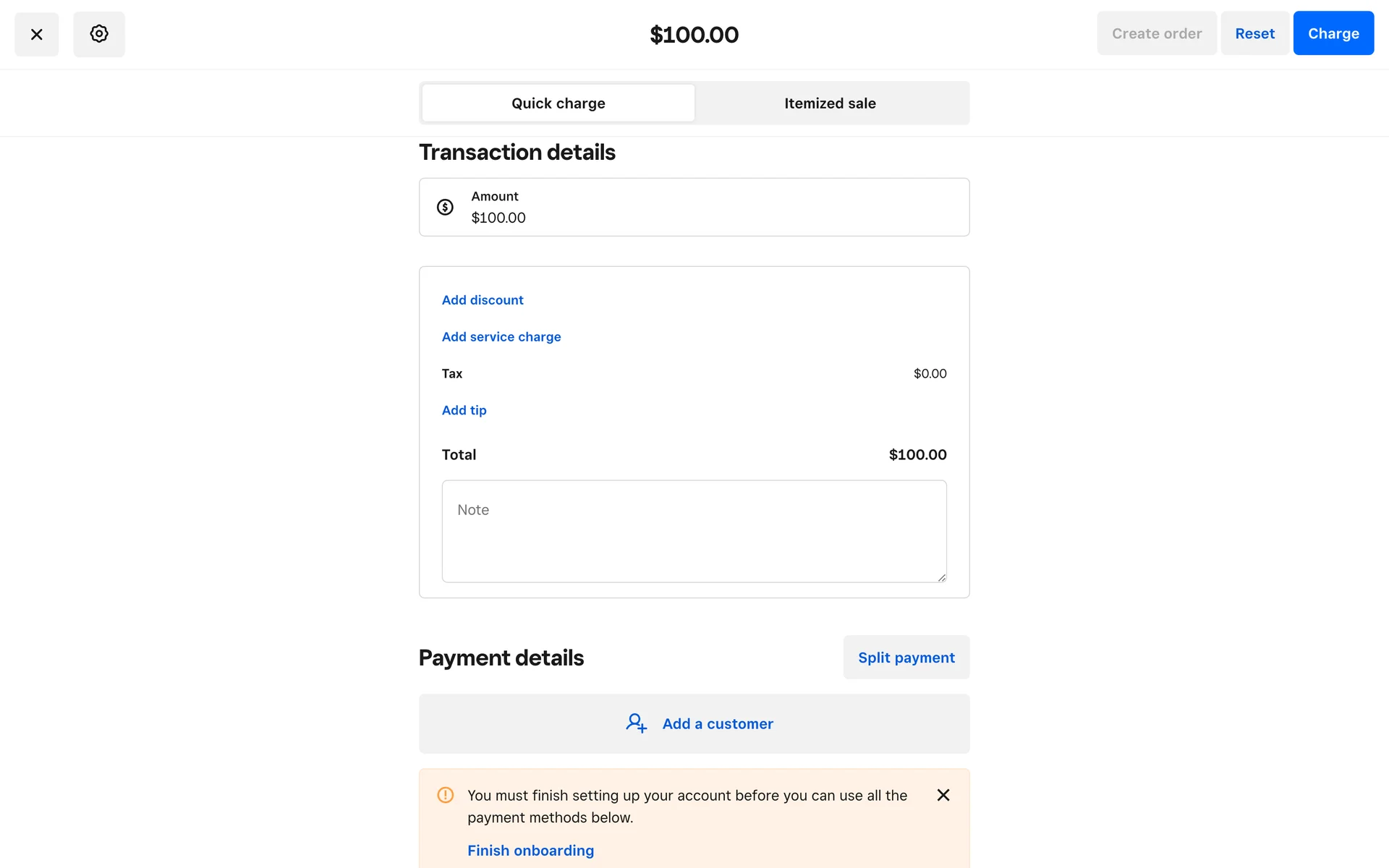Click the Split payment button

pyautogui.click(x=906, y=658)
